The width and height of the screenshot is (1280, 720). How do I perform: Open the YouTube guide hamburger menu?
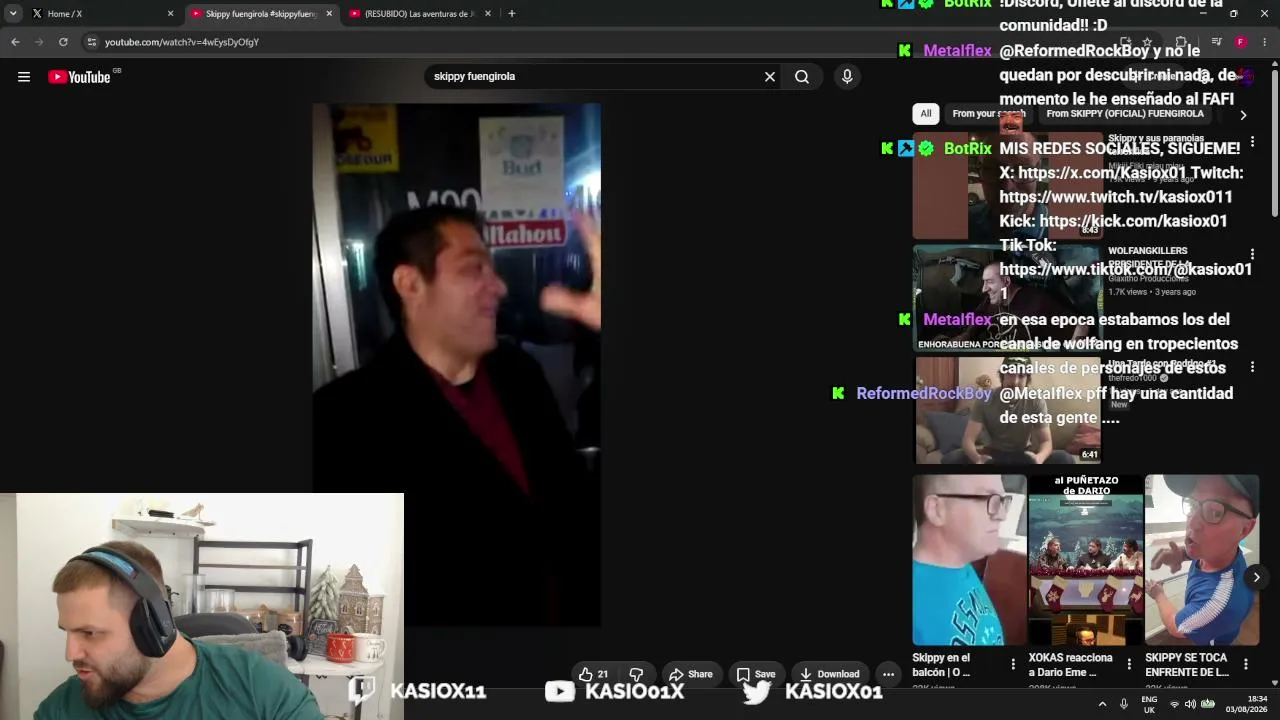tap(24, 77)
